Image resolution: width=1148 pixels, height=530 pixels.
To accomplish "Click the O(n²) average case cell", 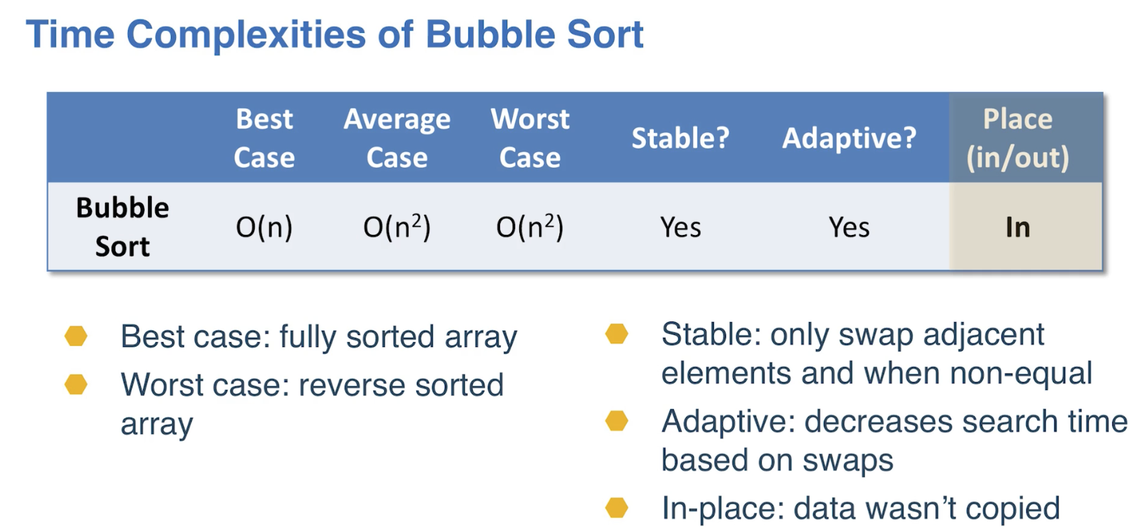I will 397,228.
